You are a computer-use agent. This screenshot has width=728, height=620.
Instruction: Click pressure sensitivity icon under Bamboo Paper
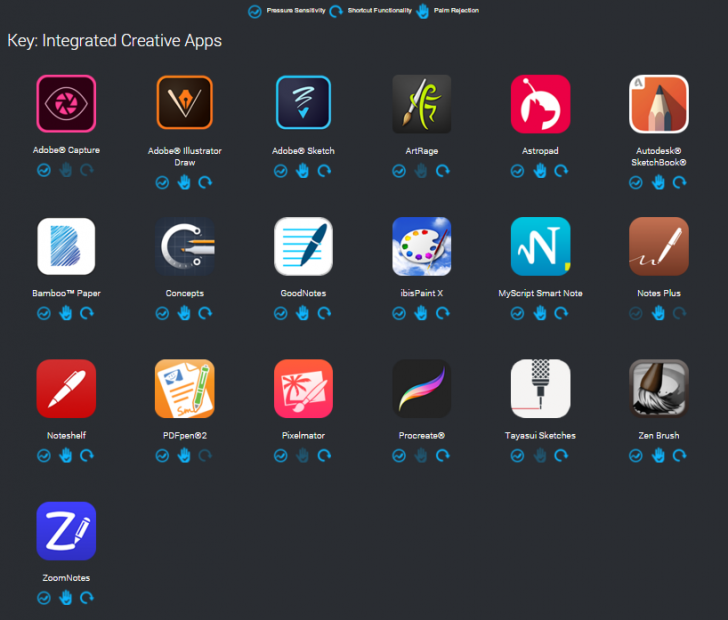pyautogui.click(x=44, y=313)
